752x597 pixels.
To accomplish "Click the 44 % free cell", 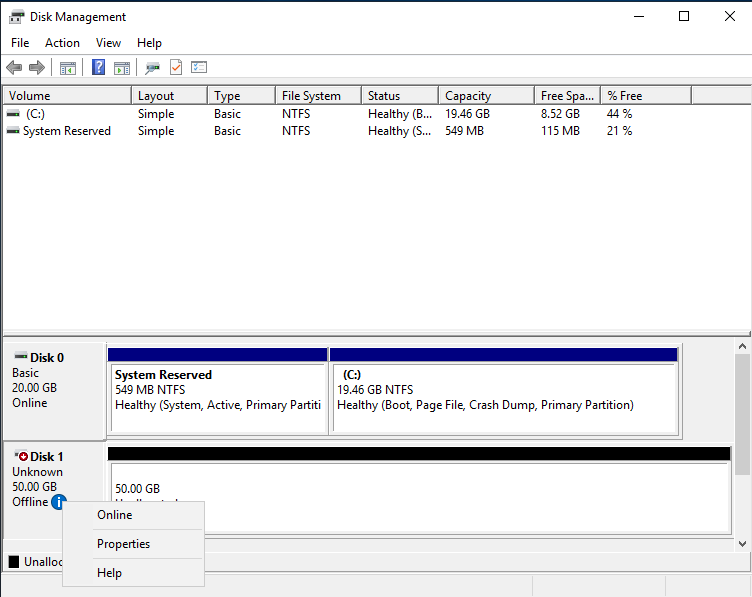I will click(x=619, y=114).
